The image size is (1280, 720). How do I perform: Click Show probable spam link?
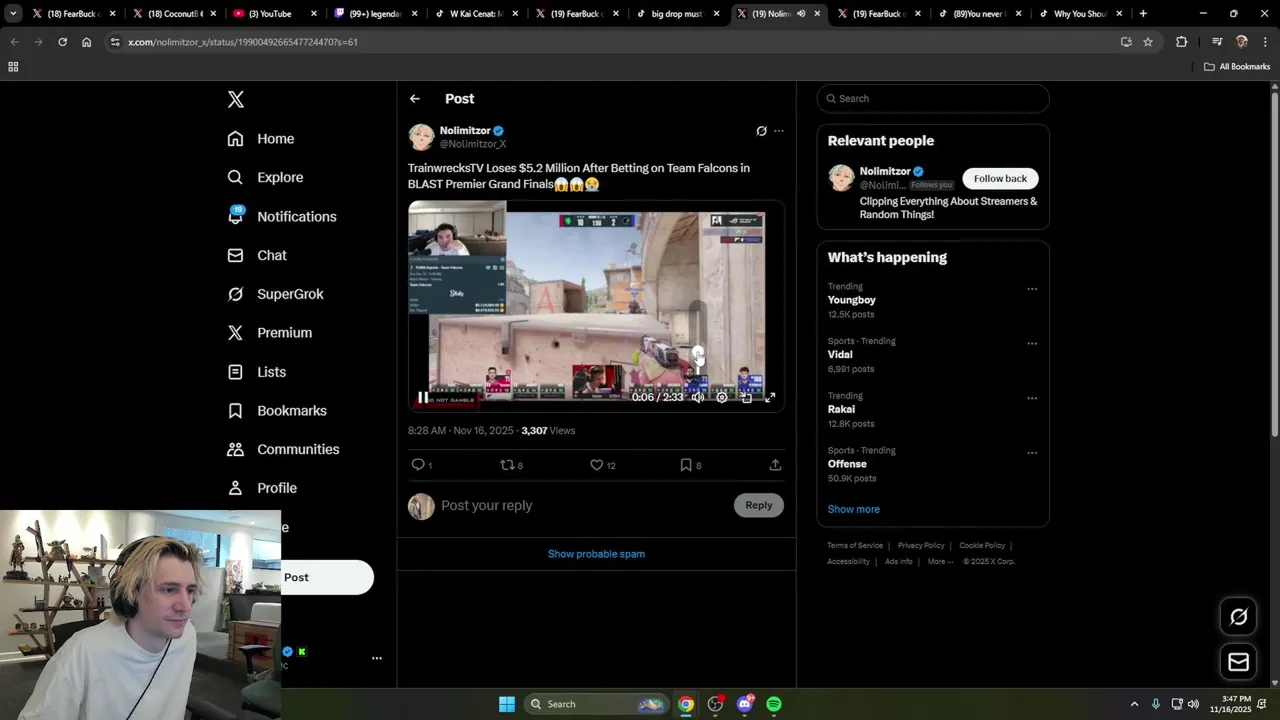(596, 554)
